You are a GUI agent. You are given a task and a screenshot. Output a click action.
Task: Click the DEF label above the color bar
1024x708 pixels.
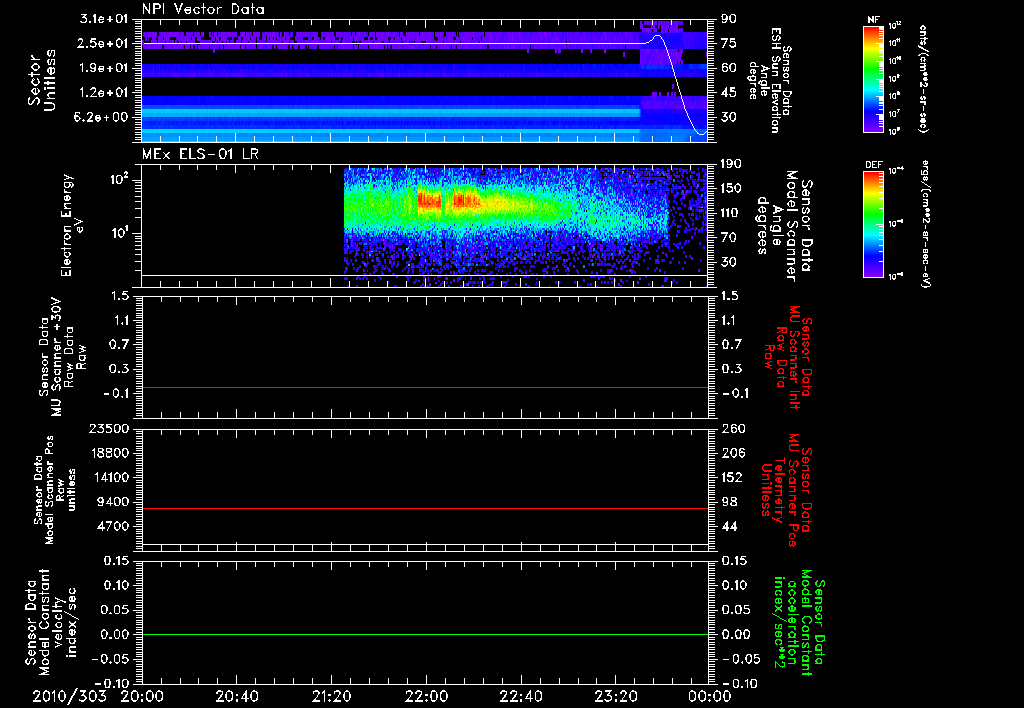874,165
